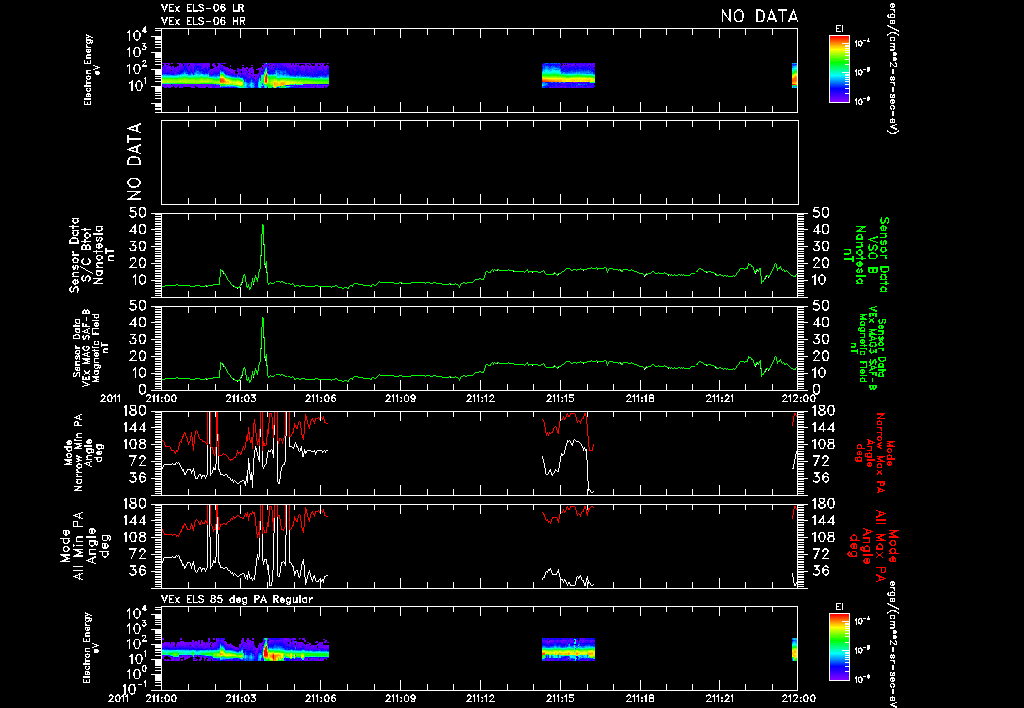The height and width of the screenshot is (708, 1024).
Task: Click the 85 deg PA spectrogram segment near 211:15
Action: (568, 649)
